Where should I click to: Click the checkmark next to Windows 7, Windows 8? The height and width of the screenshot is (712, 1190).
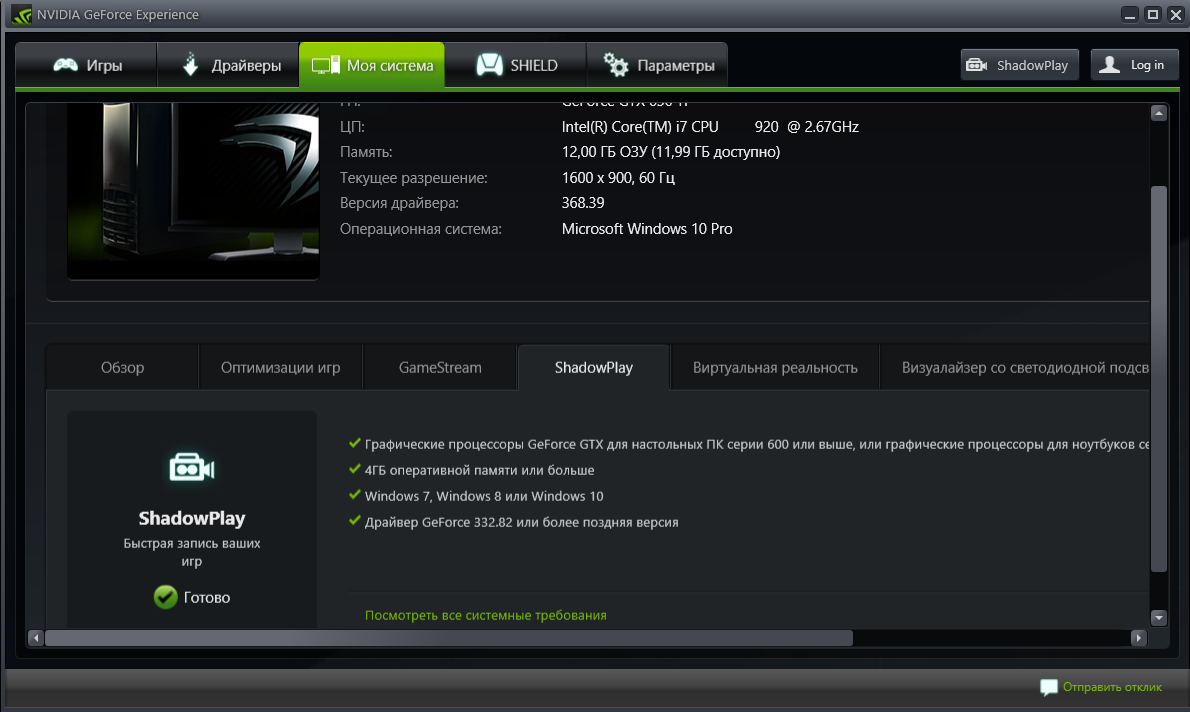[354, 495]
